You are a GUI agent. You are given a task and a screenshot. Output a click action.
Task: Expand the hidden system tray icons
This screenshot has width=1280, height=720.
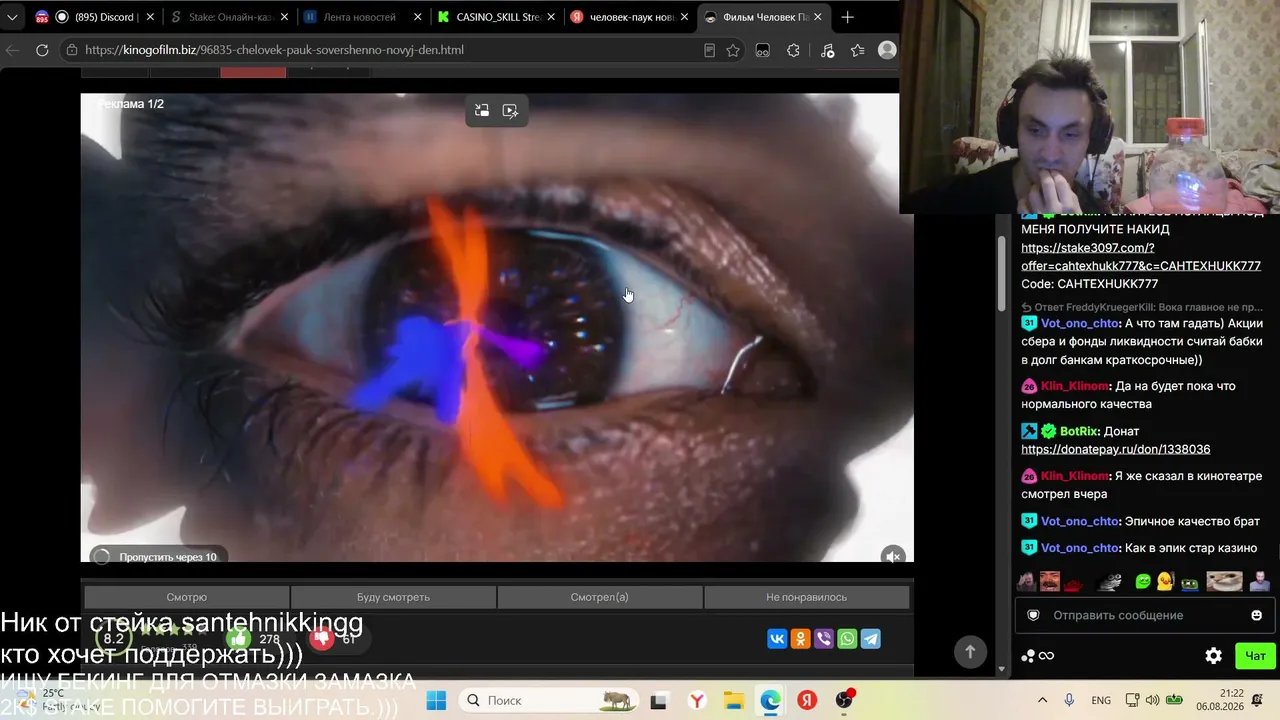point(1042,701)
